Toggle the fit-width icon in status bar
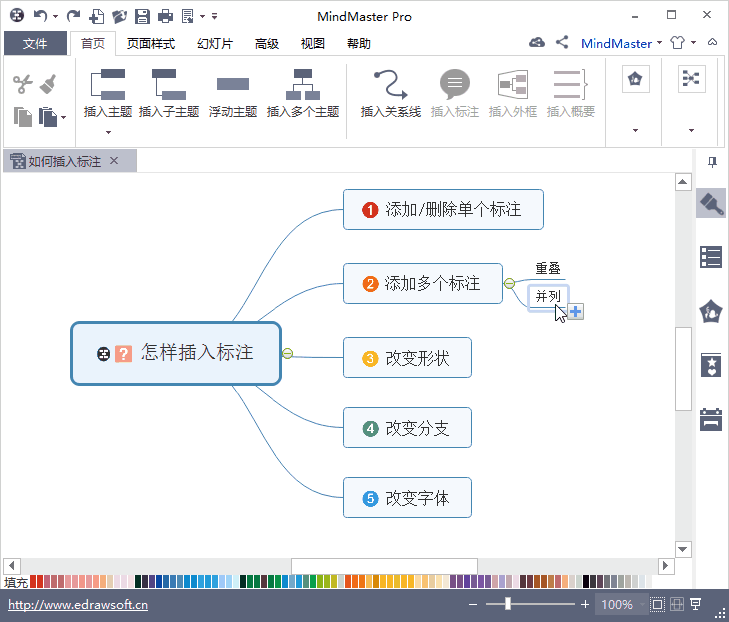Image resolution: width=729 pixels, height=622 pixels. pos(677,604)
